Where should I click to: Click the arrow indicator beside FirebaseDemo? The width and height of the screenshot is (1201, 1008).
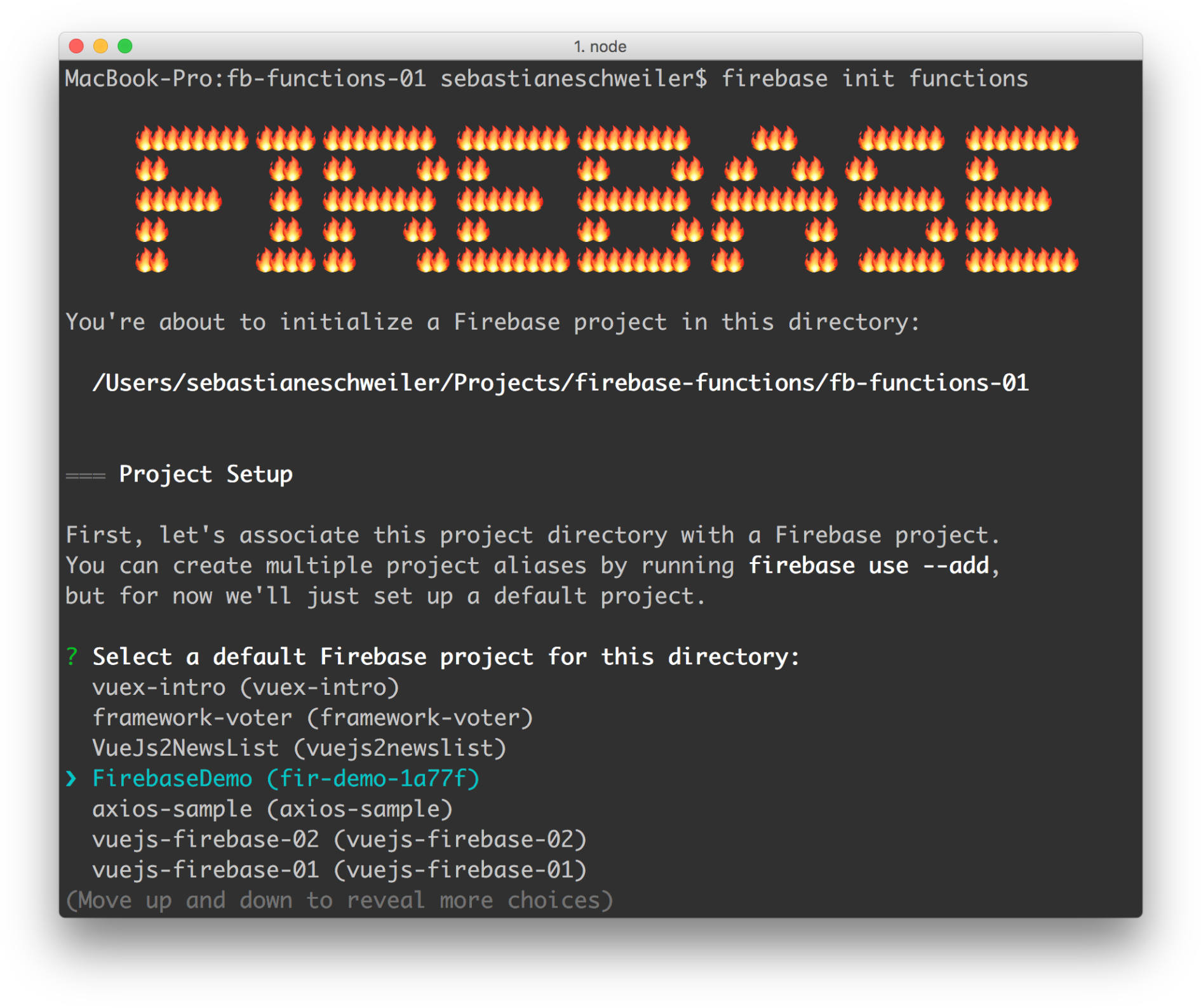tap(71, 778)
